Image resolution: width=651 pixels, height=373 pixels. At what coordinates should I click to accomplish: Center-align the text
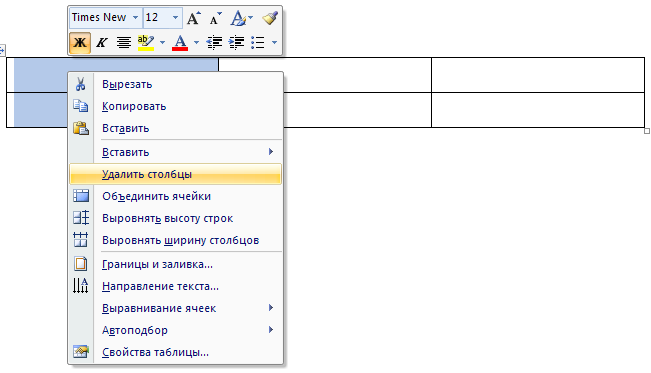click(124, 42)
